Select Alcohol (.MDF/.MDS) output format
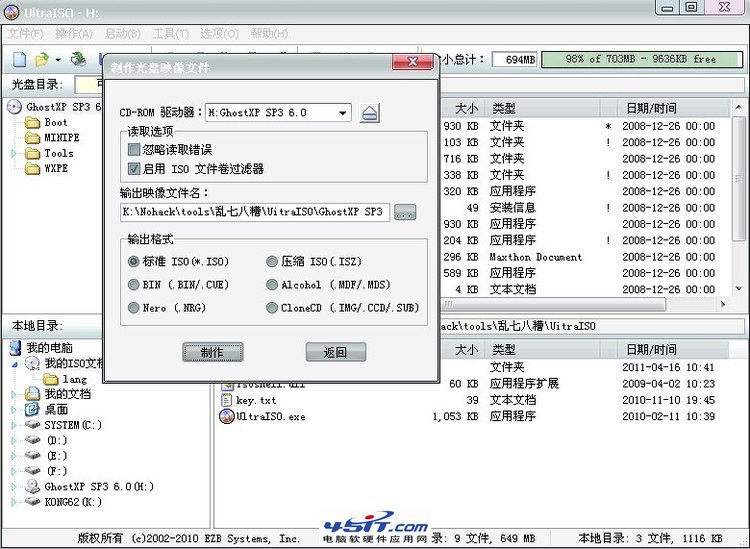This screenshot has width=750, height=549. [x=272, y=285]
